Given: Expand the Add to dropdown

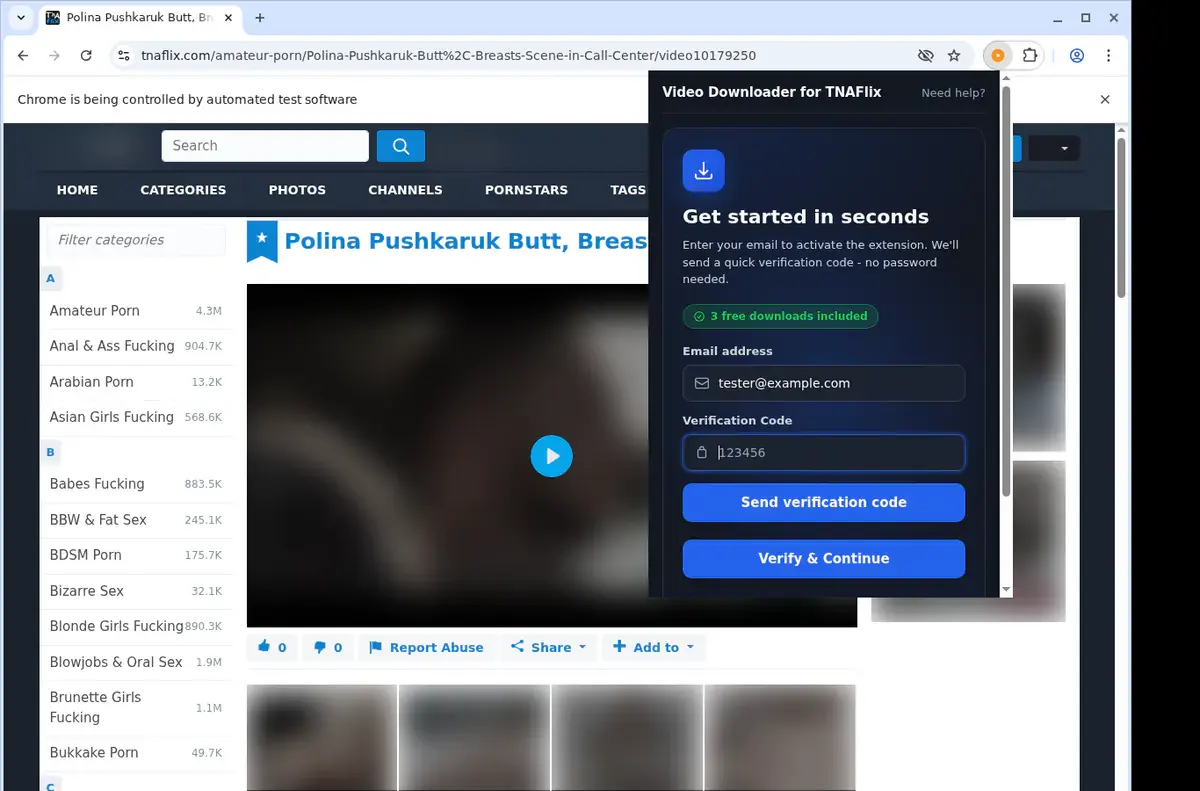Looking at the screenshot, I should pyautogui.click(x=654, y=647).
